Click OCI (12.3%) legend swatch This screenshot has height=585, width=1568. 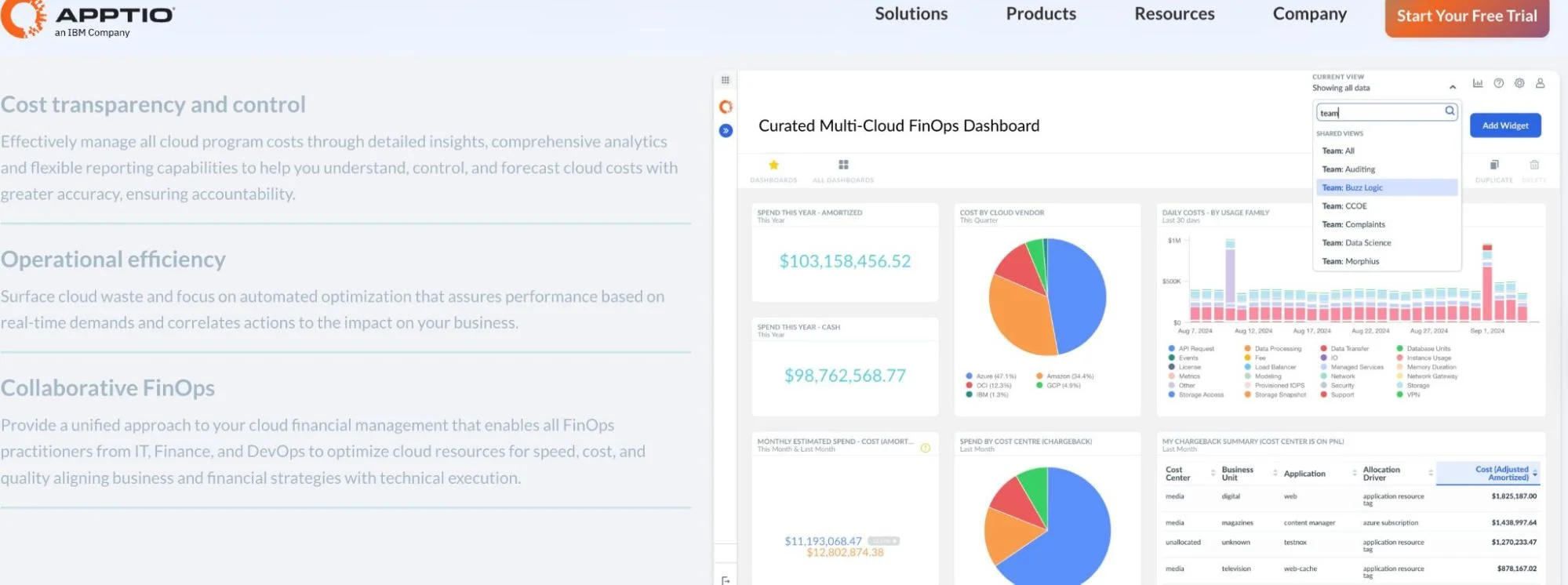tap(969, 386)
